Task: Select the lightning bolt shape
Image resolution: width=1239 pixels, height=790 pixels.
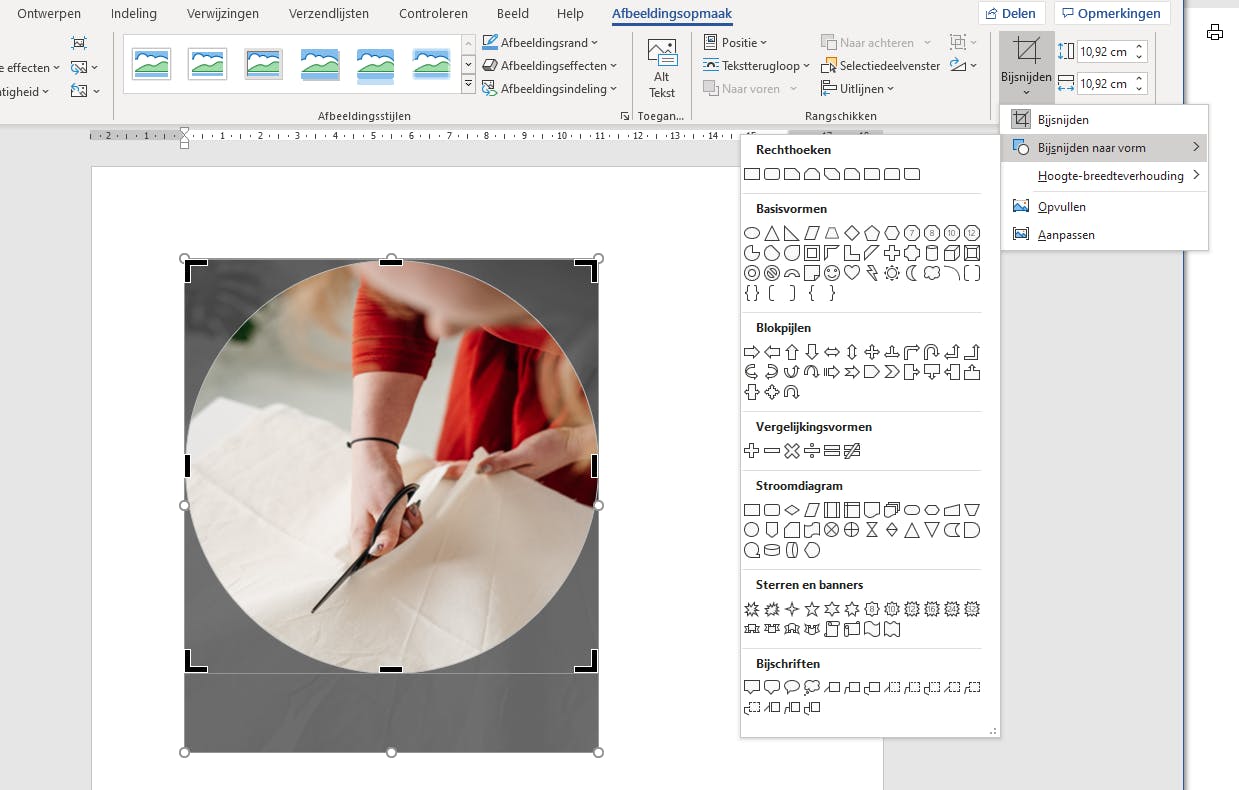Action: tap(872, 273)
